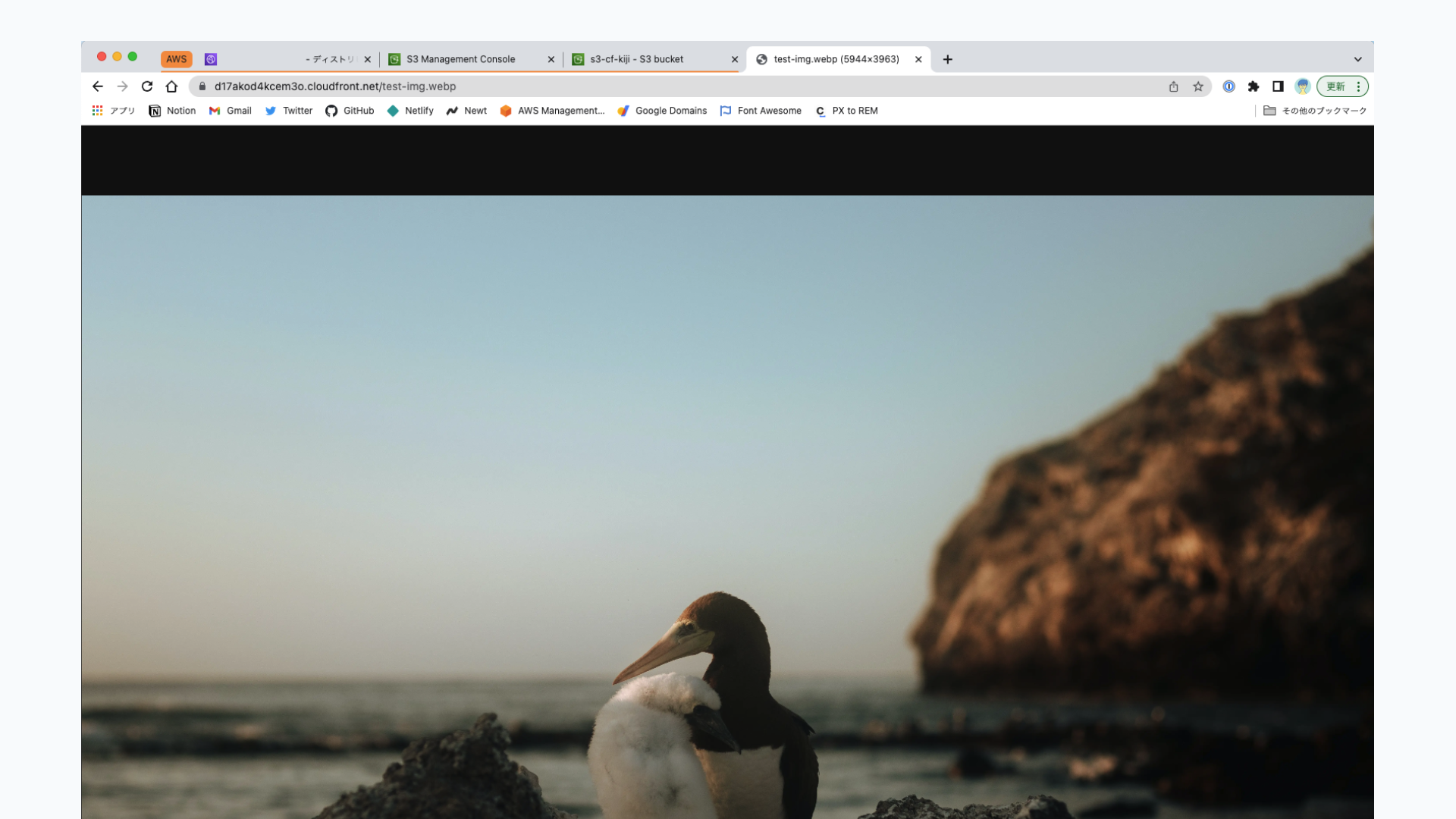Image resolution: width=1456 pixels, height=819 pixels.
Task: Toggle the side panel icon
Action: [x=1278, y=86]
